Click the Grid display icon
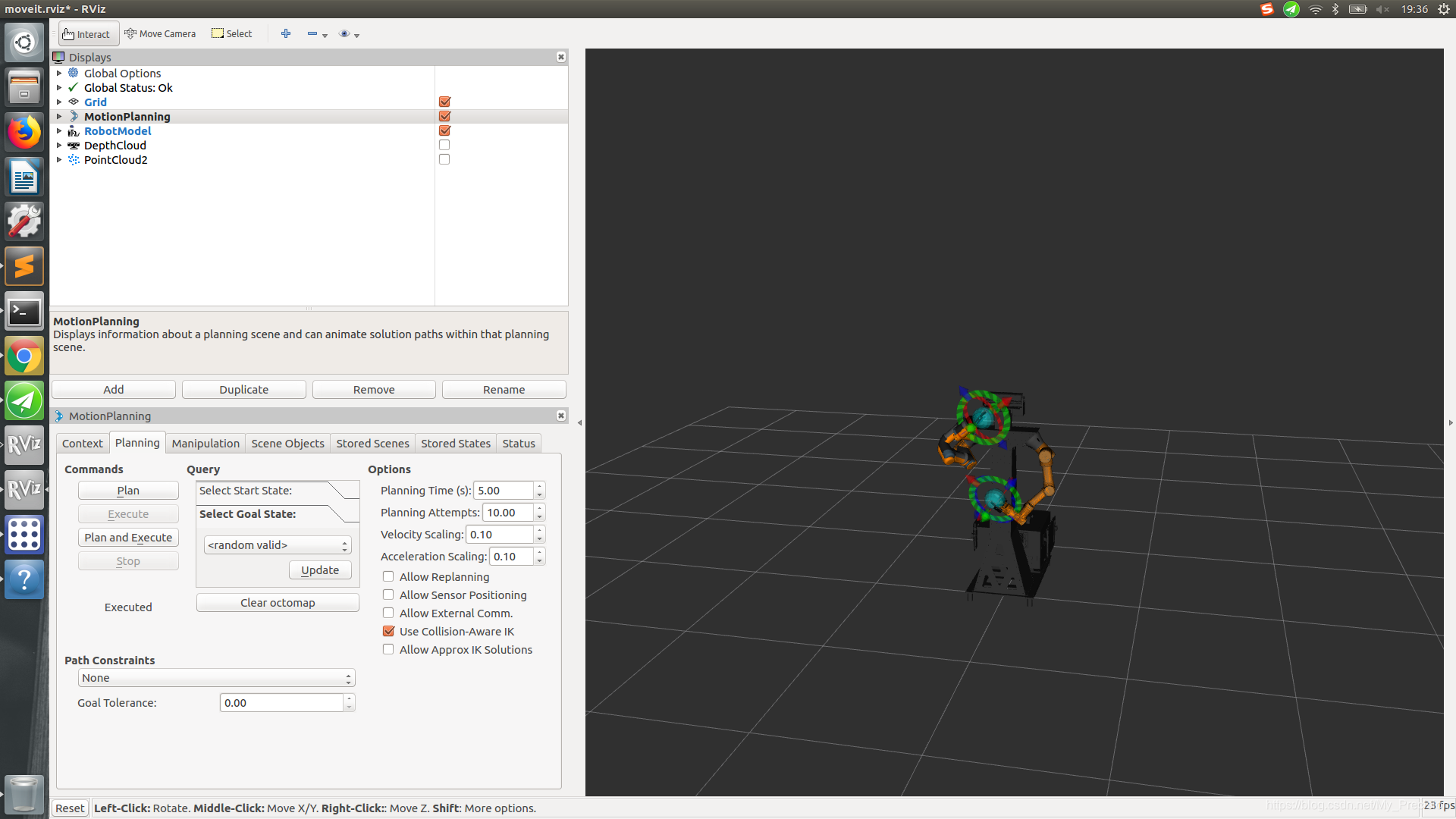1456x819 pixels. click(76, 101)
